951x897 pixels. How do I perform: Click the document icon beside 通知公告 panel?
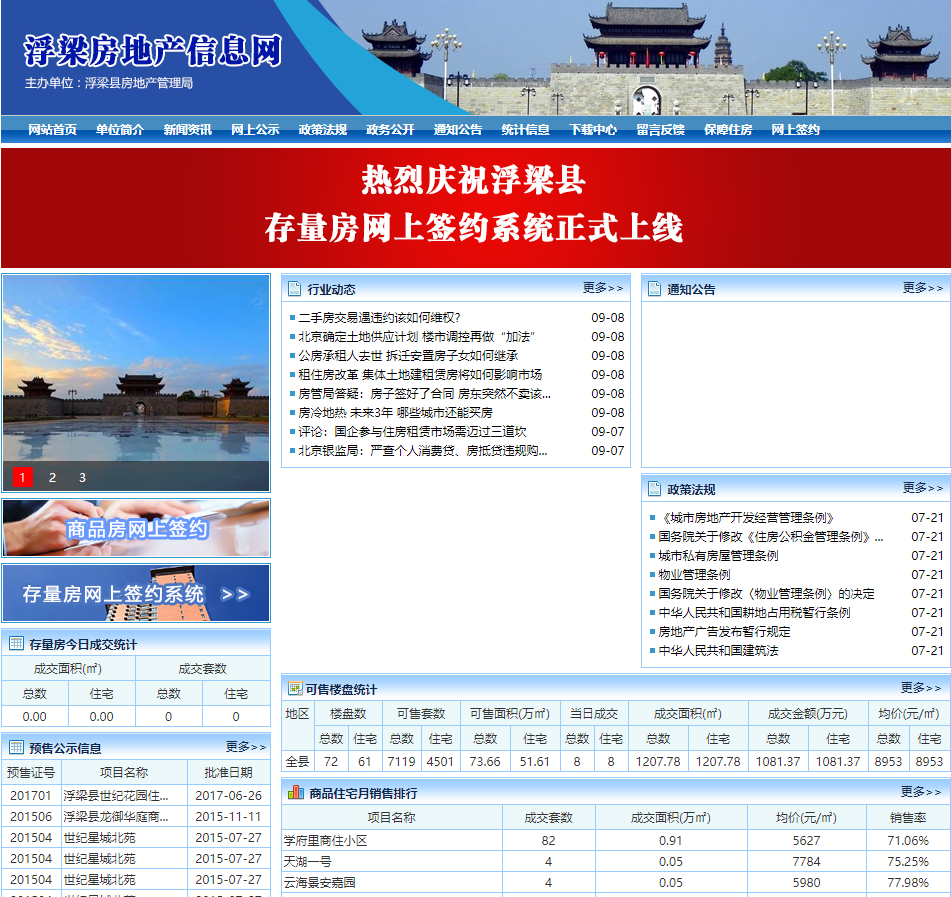(655, 289)
